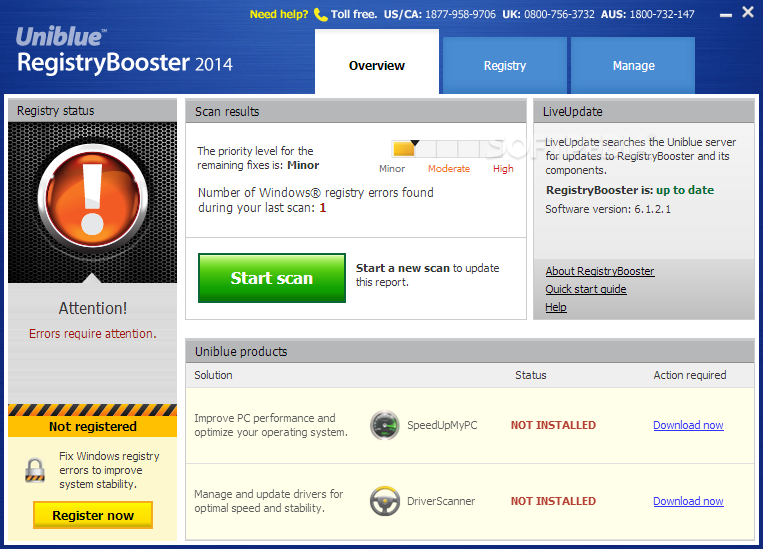Click 'Start a new scan to update' text
763x549 pixels.
coord(427,275)
